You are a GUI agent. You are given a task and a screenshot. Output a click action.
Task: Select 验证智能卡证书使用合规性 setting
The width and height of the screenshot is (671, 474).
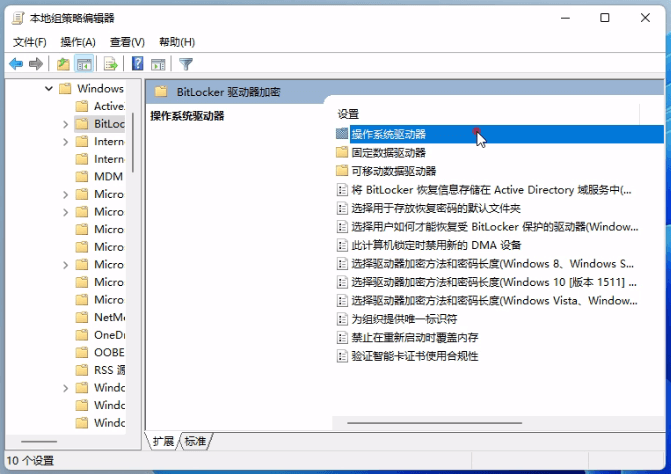[415, 356]
